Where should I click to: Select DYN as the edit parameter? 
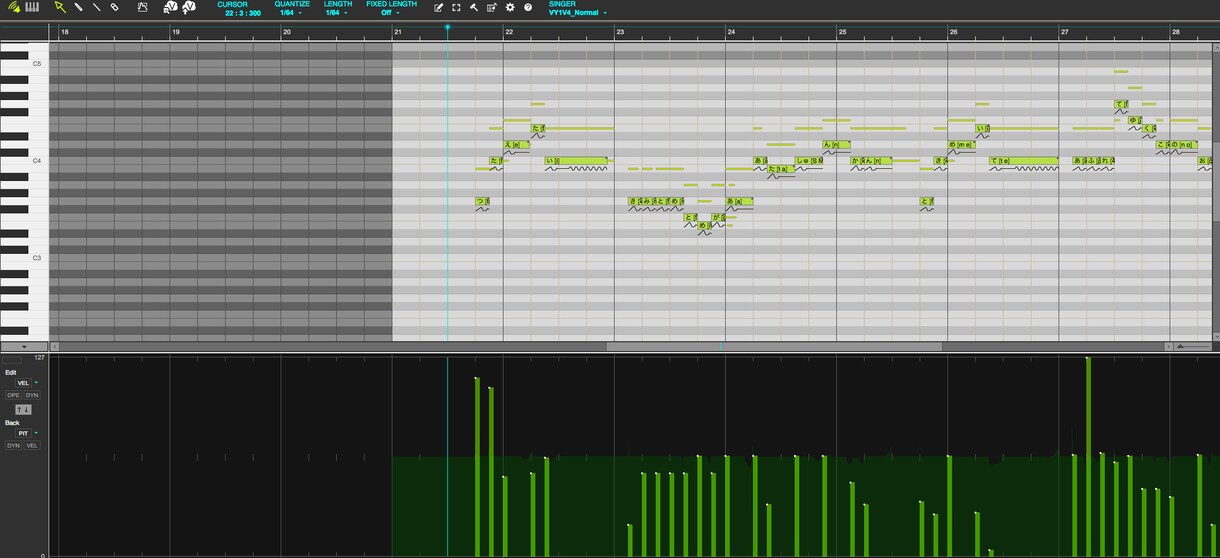pyautogui.click(x=32, y=395)
